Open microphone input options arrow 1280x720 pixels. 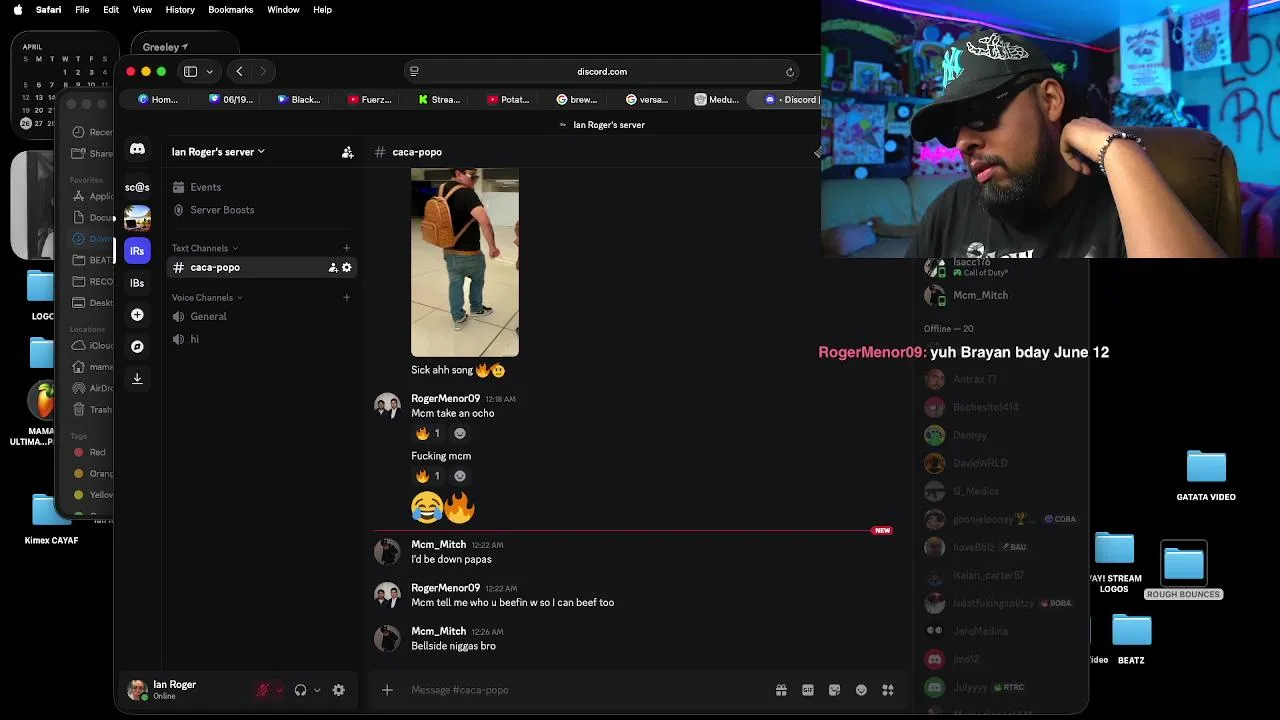pyautogui.click(x=279, y=690)
